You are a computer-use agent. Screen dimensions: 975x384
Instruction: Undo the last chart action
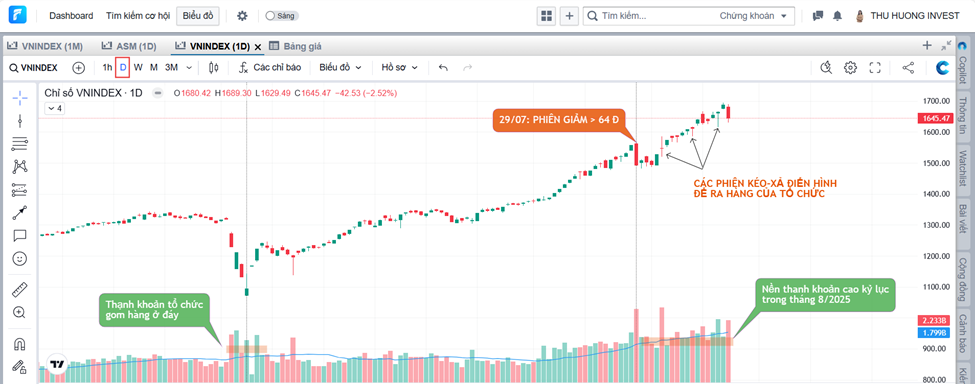pos(443,67)
